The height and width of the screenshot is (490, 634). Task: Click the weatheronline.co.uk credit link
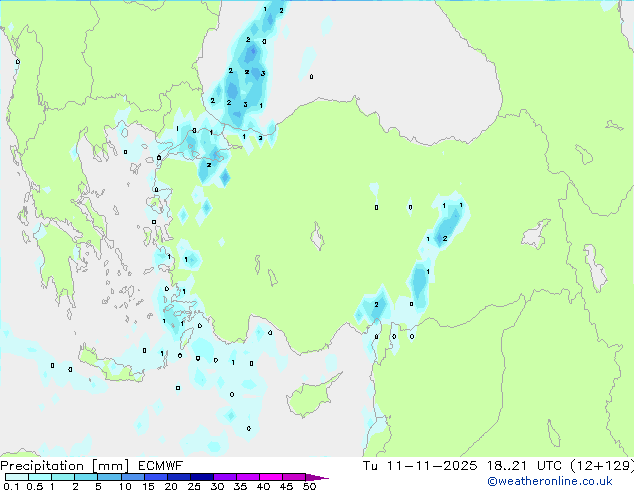point(549,481)
